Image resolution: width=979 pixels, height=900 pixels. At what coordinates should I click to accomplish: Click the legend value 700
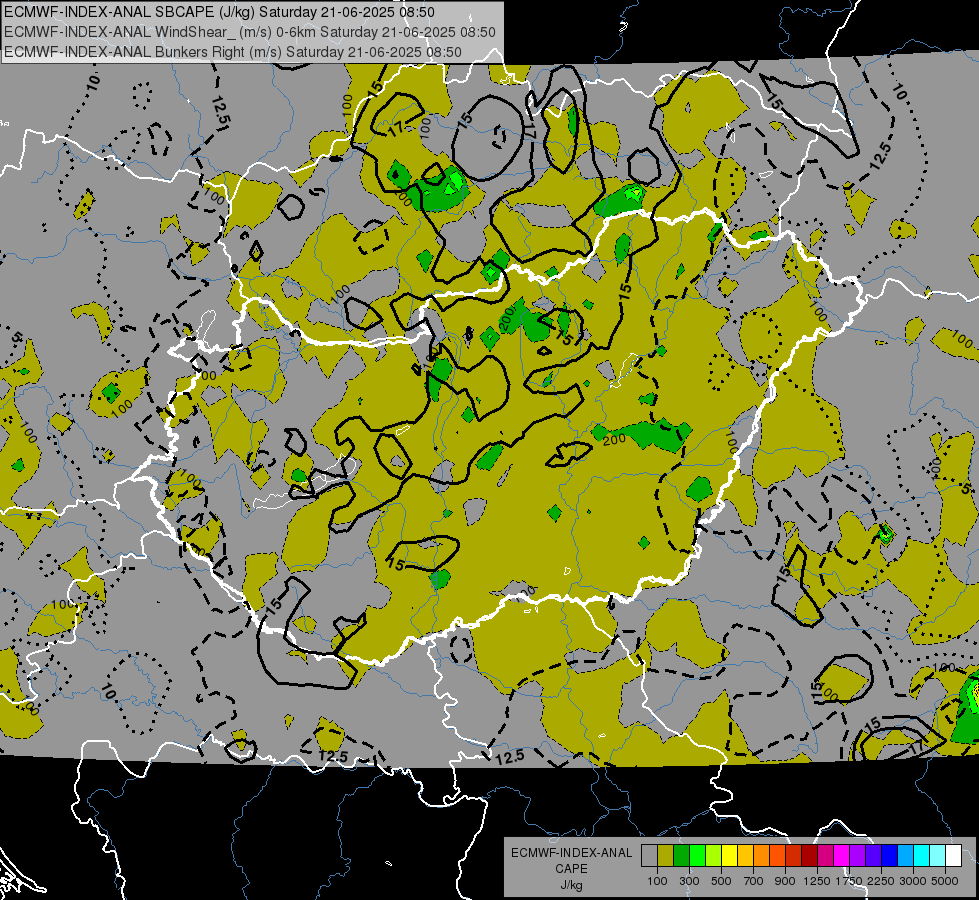[x=754, y=881]
